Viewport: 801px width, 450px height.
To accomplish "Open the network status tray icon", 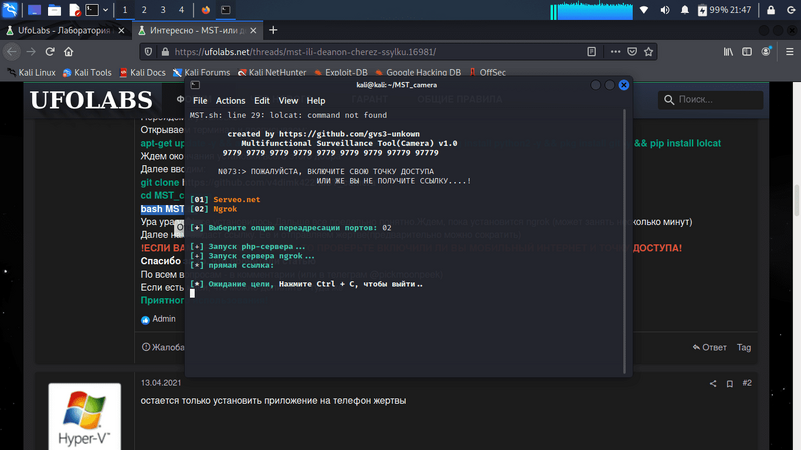I will click(x=644, y=10).
